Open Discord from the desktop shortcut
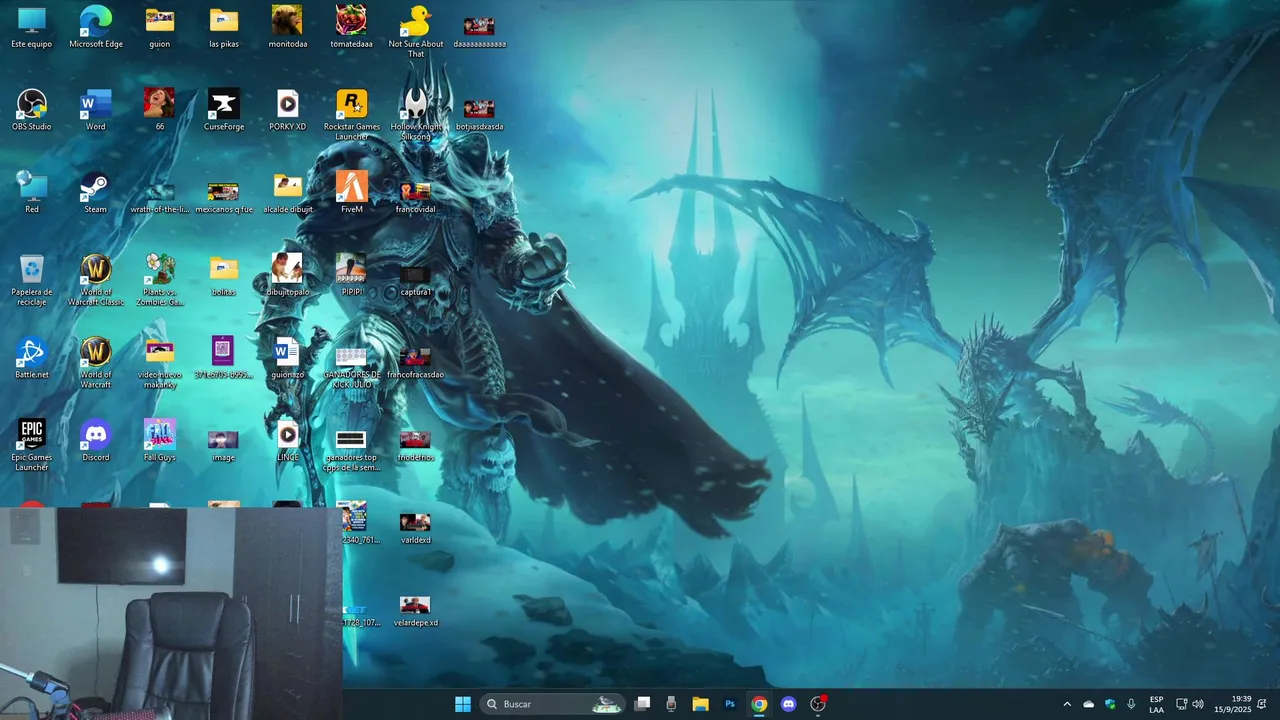The height and width of the screenshot is (720, 1280). tap(96, 441)
